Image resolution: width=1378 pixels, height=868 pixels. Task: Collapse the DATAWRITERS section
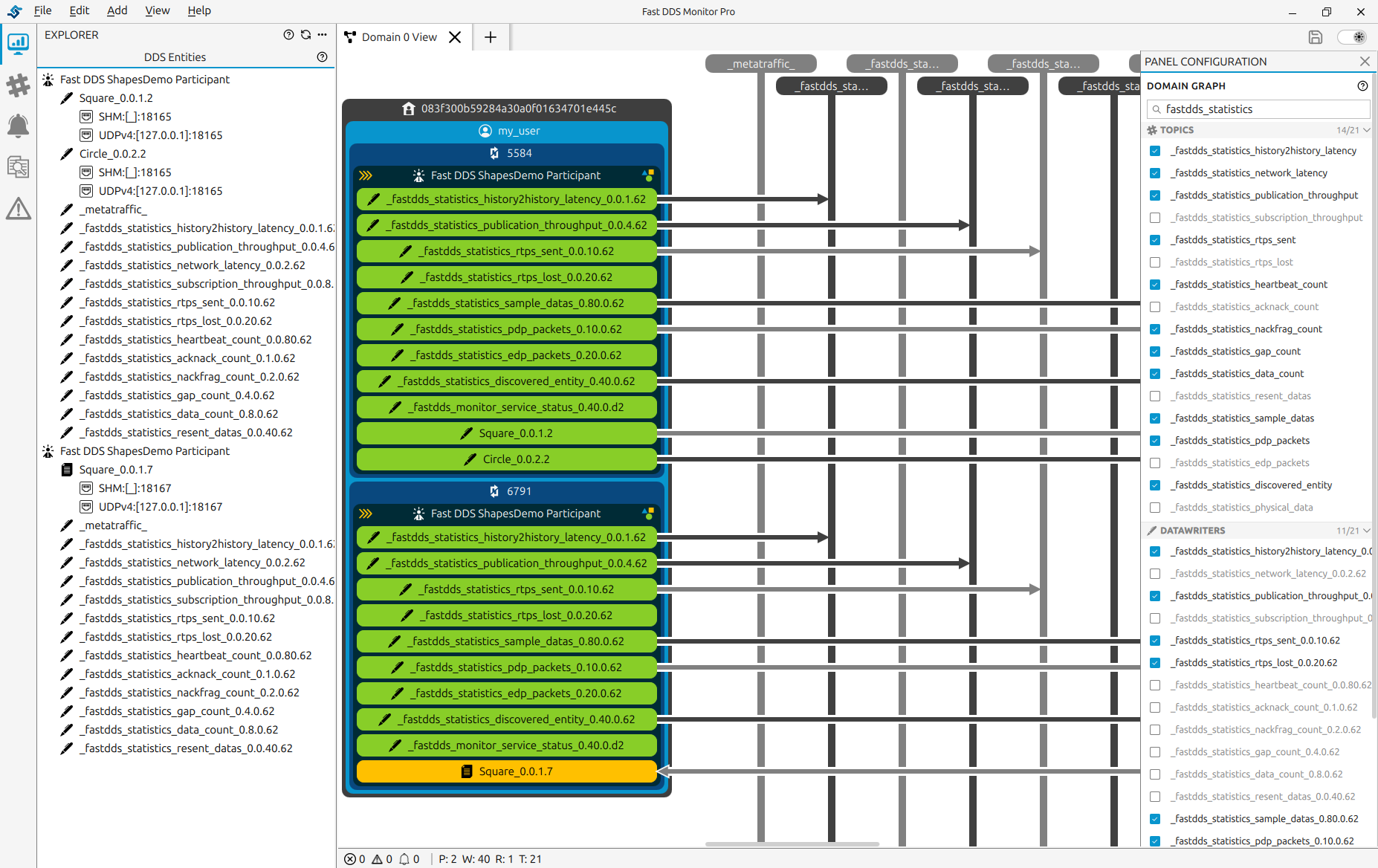point(1366,531)
